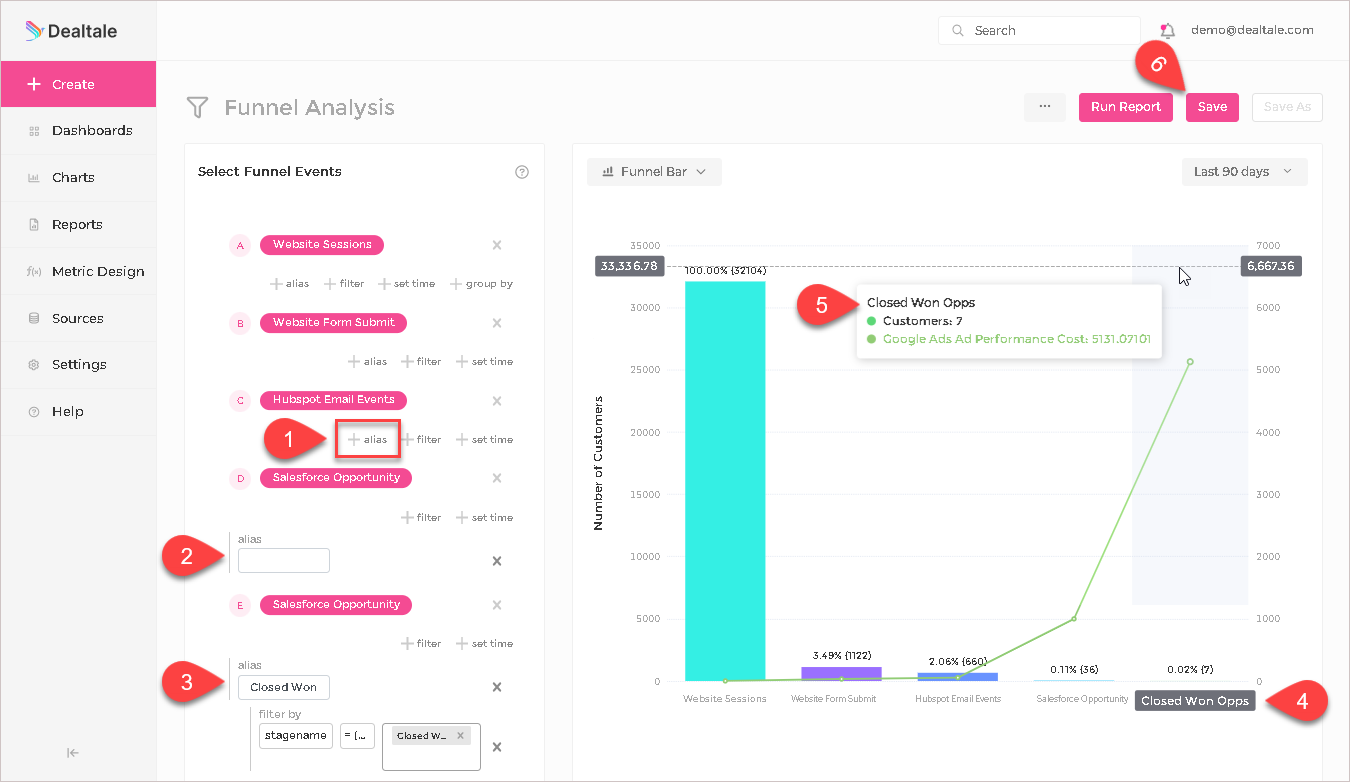This screenshot has width=1350, height=782.
Task: Delete the Closed Won alias row with X
Action: pos(497,687)
